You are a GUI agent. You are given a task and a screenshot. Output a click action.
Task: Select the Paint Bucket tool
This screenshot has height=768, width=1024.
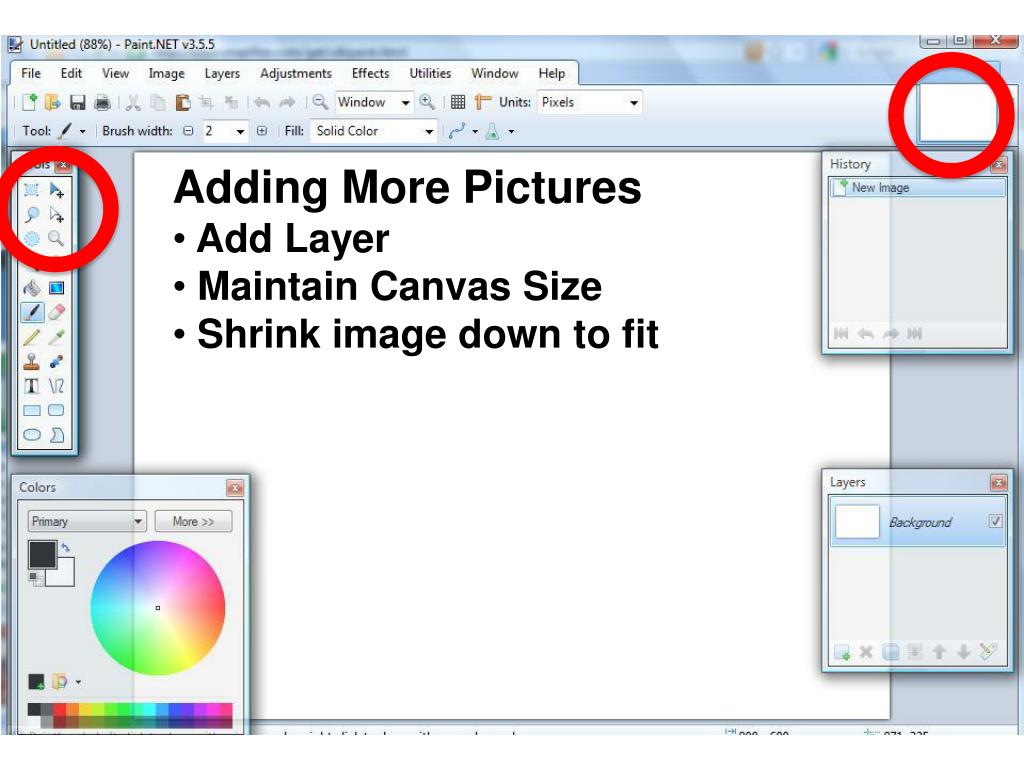pos(31,287)
